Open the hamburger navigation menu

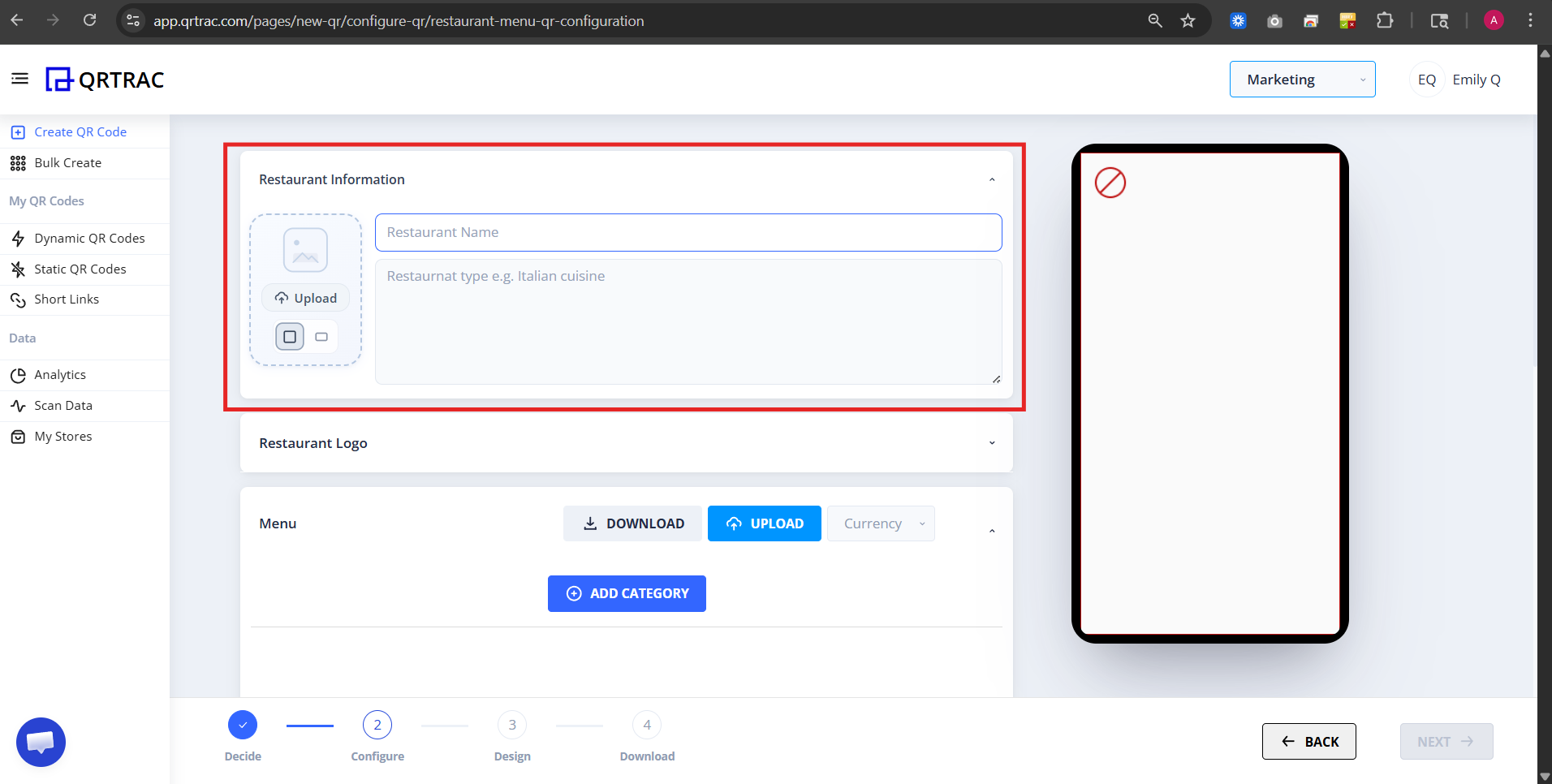pyautogui.click(x=19, y=78)
